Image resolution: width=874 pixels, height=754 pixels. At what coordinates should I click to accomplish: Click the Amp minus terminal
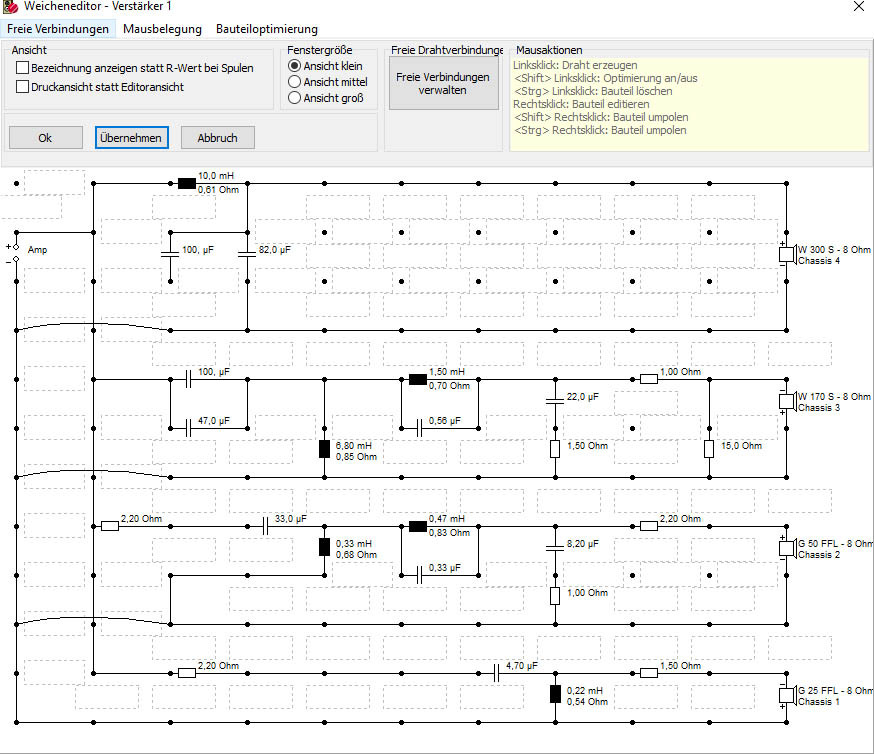[16, 259]
